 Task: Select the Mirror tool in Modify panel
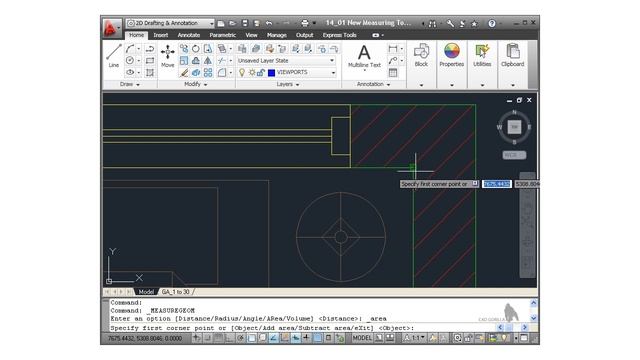[208, 61]
